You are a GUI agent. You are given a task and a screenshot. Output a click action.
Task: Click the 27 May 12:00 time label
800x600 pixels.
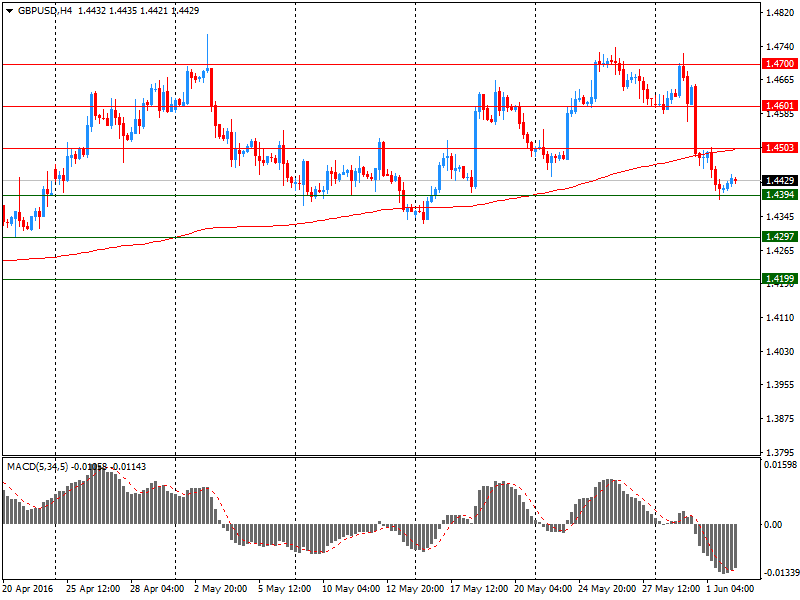671,589
